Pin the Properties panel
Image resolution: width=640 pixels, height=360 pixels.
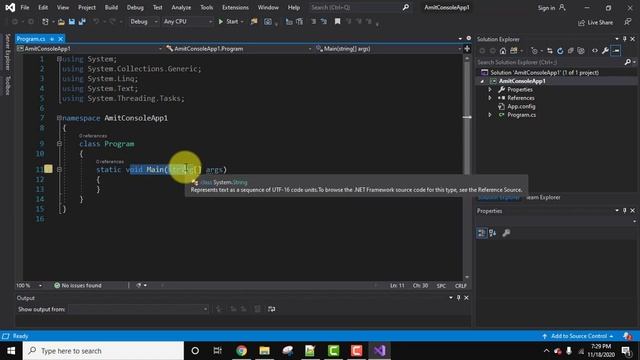[624, 211]
